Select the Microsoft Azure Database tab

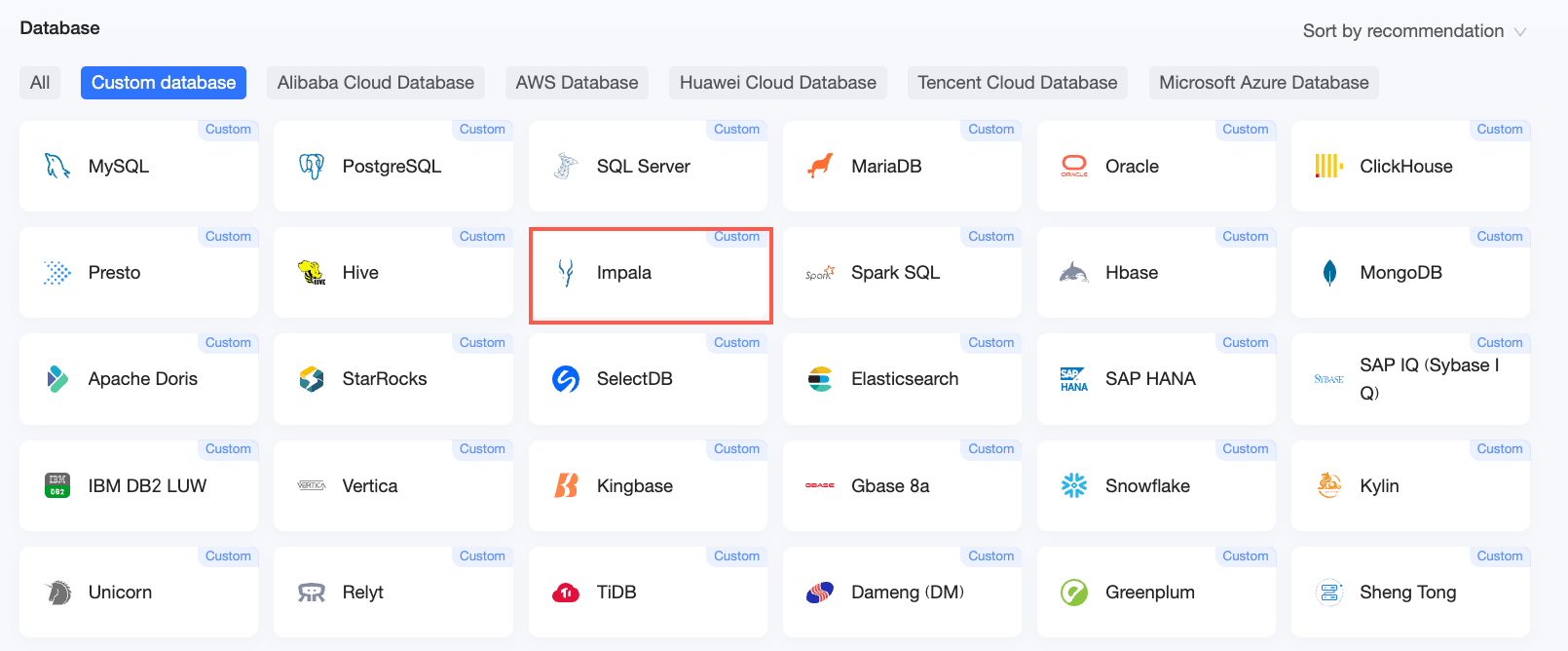[1264, 83]
